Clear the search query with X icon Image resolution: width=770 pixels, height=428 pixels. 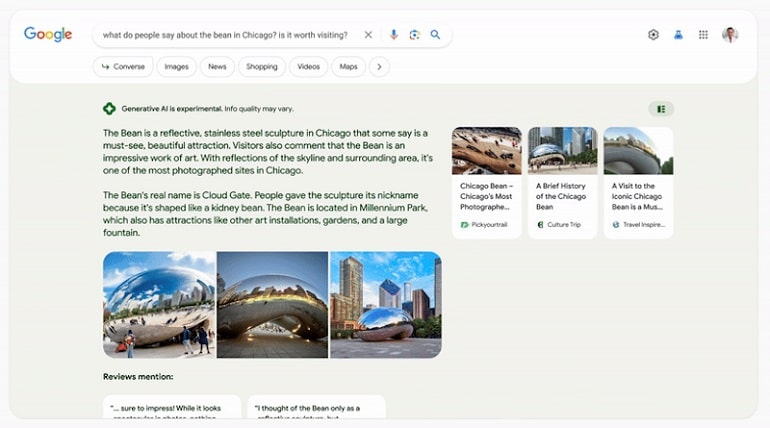click(368, 35)
